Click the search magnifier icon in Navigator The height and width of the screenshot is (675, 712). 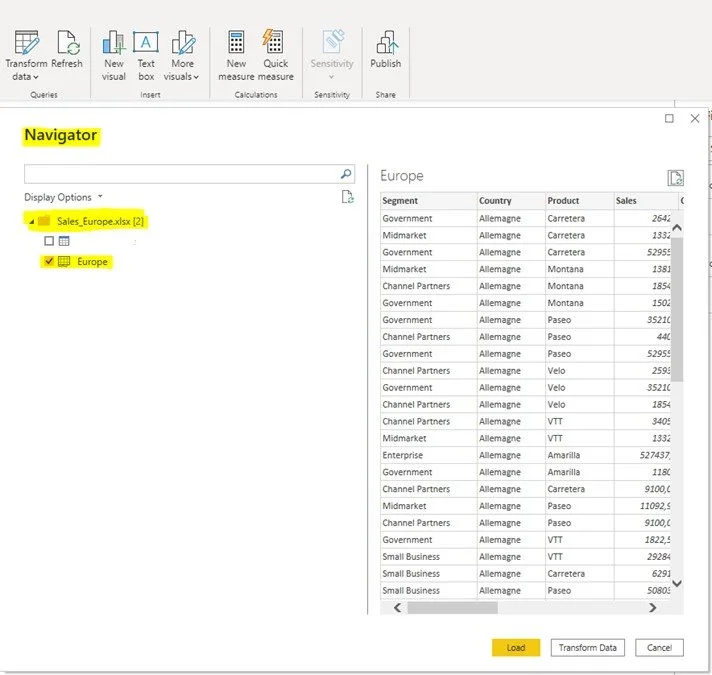(x=346, y=174)
